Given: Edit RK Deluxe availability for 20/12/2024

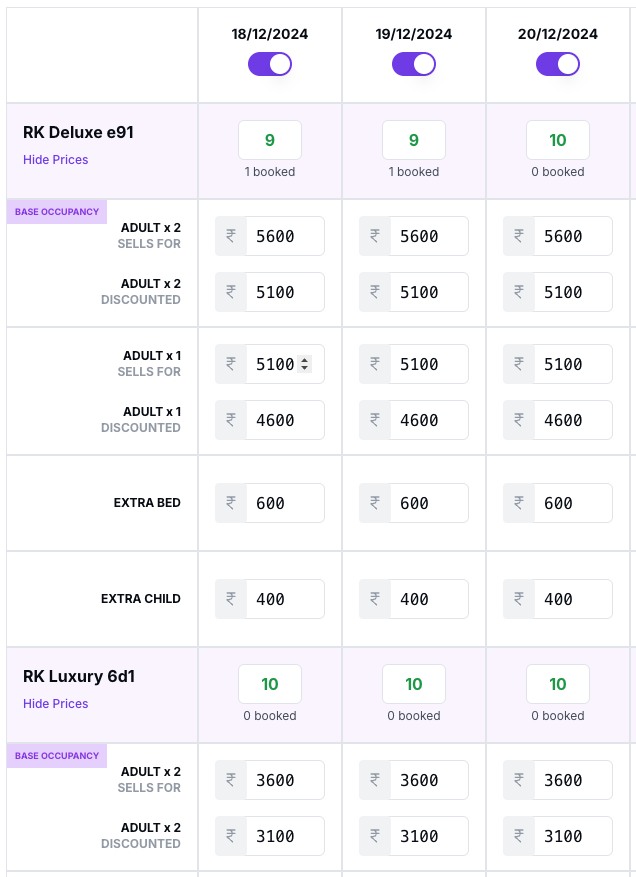Looking at the screenshot, I should point(558,140).
